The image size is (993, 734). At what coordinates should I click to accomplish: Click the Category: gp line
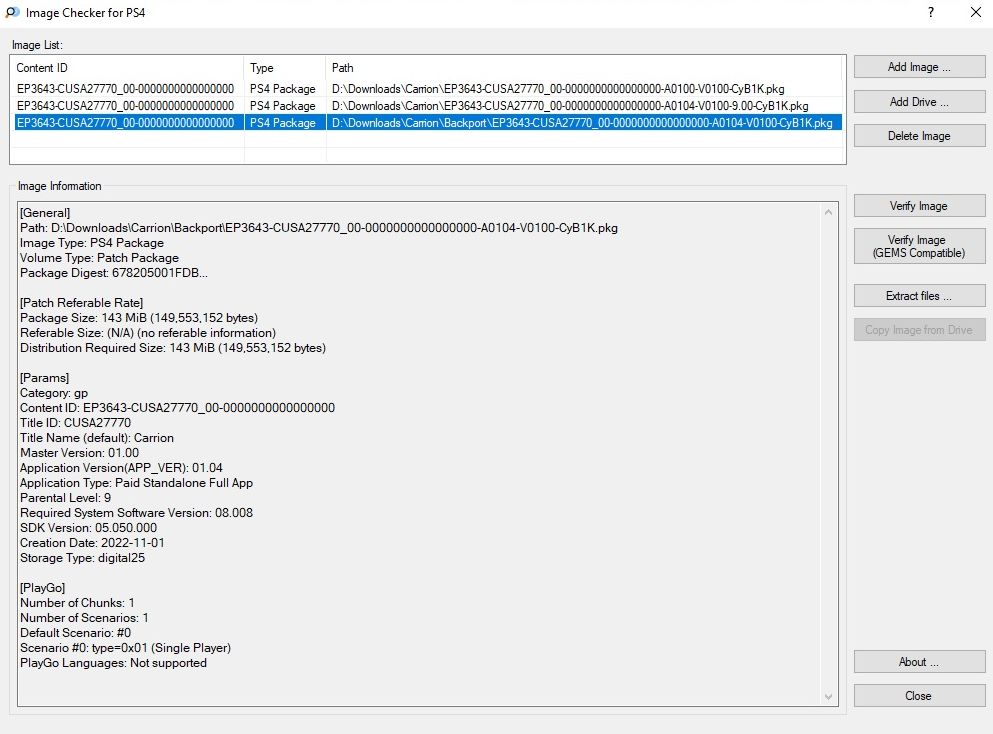point(54,393)
